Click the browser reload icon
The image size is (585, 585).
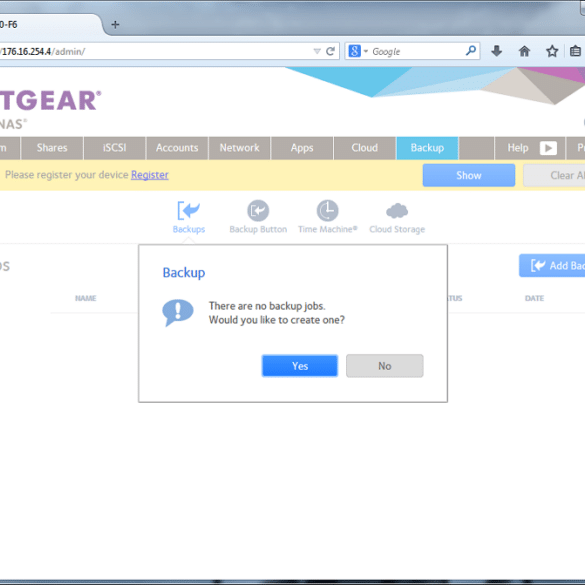(330, 51)
